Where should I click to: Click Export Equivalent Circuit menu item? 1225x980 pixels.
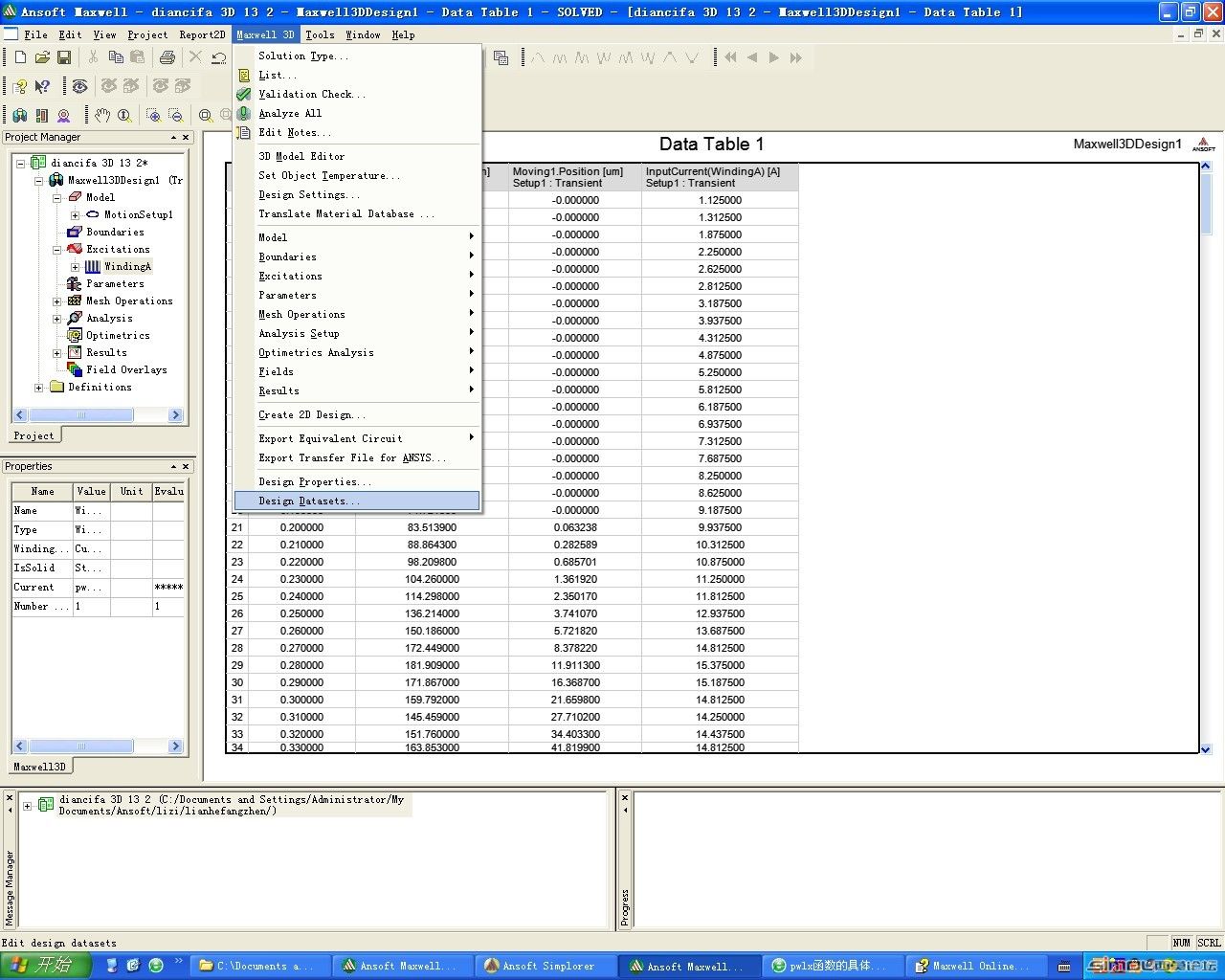357,438
